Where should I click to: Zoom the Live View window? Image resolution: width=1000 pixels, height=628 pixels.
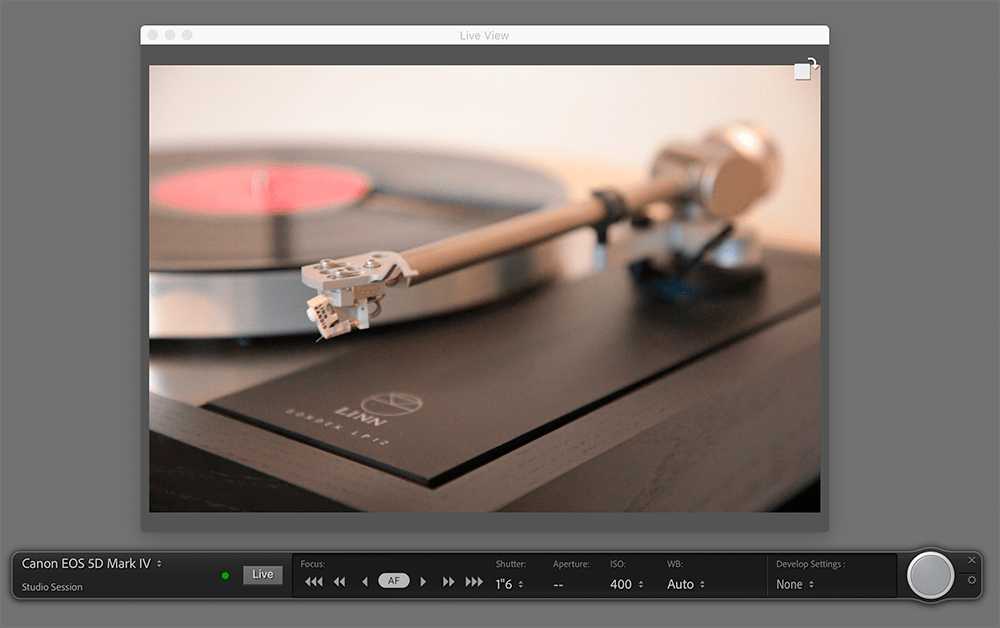point(187,35)
